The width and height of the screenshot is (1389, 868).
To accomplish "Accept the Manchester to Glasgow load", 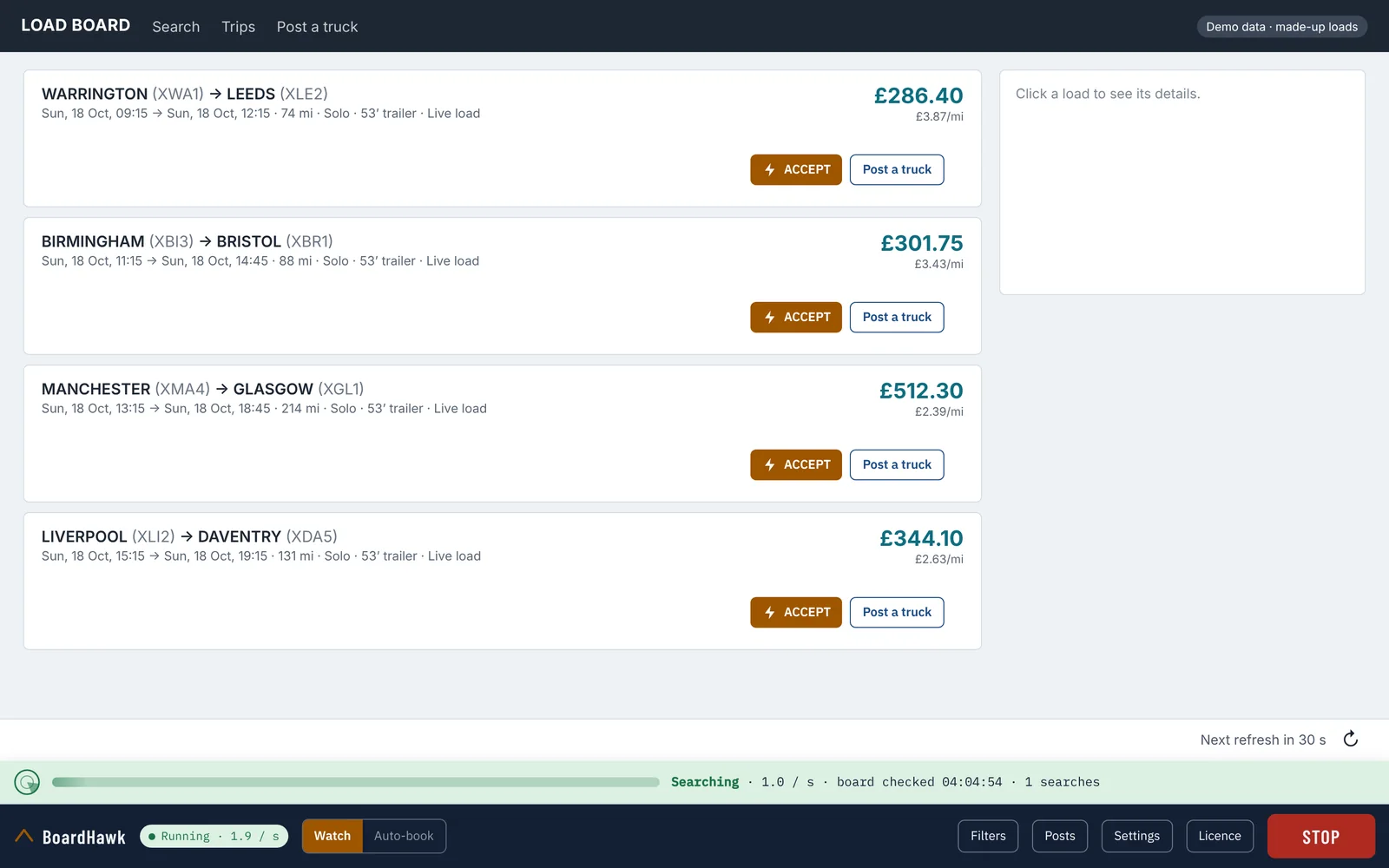I will click(x=796, y=464).
